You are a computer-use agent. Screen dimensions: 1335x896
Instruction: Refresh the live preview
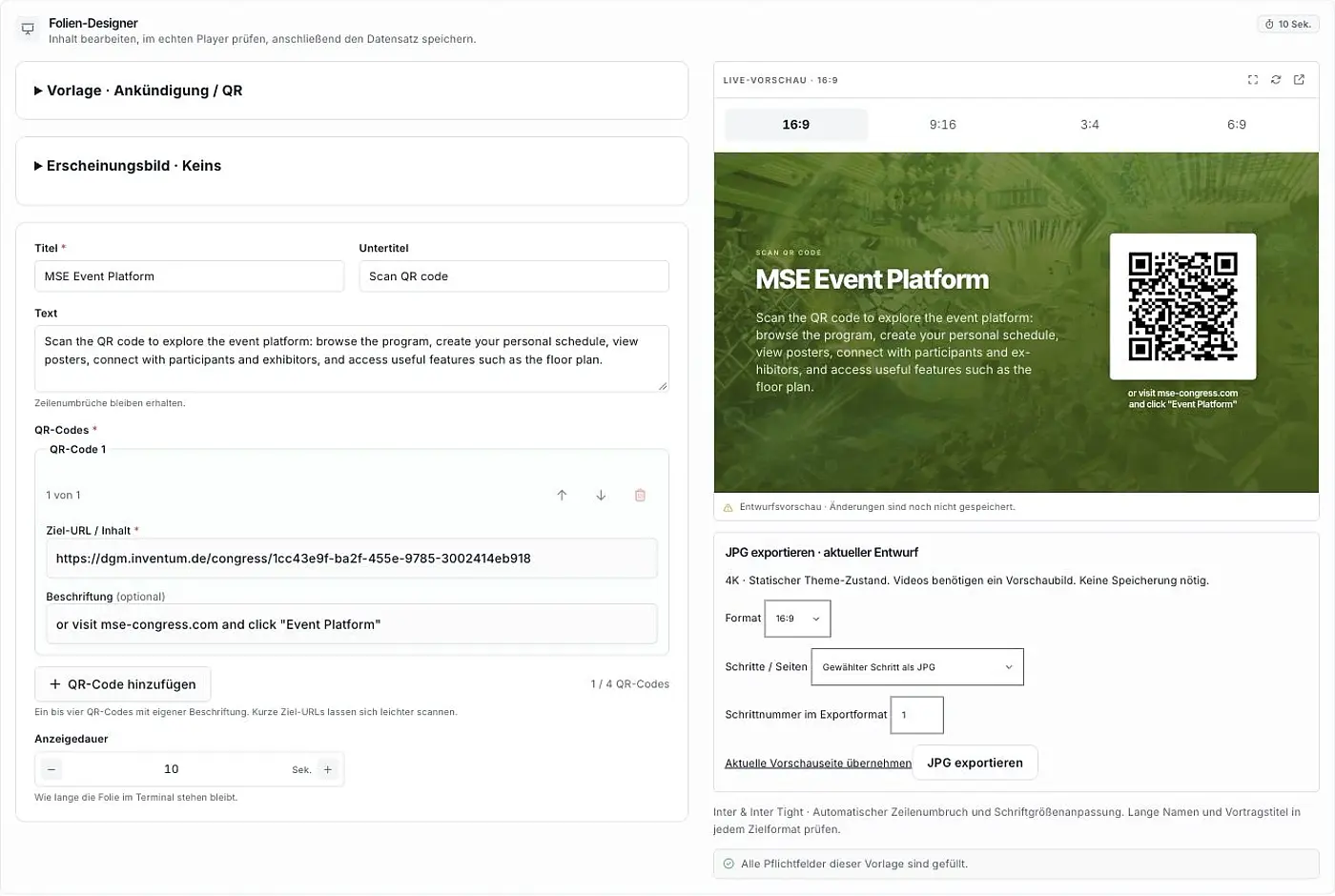1276,80
